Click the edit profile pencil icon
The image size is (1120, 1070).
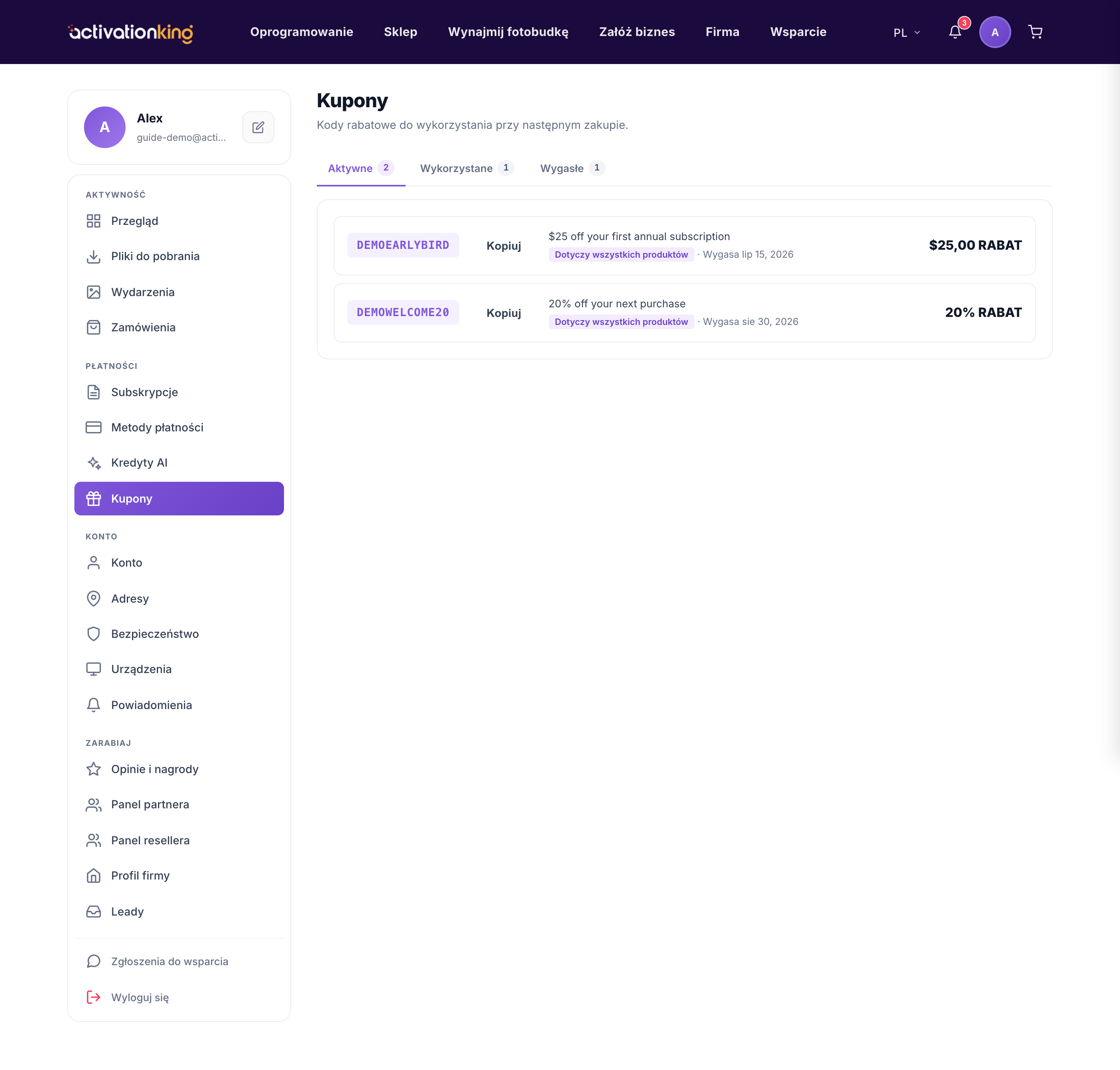(258, 127)
